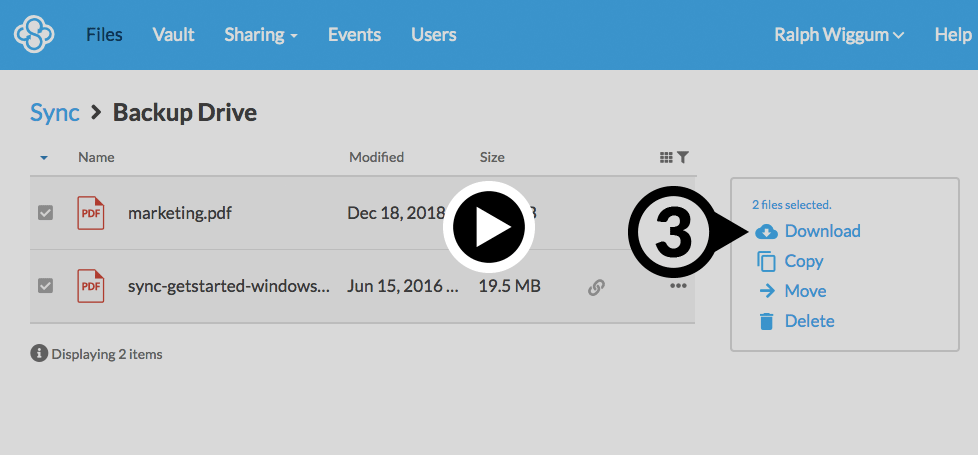This screenshot has width=978, height=455.
Task: Uncheck the sync-getstarted-windows checkbox
Action: (x=45, y=286)
